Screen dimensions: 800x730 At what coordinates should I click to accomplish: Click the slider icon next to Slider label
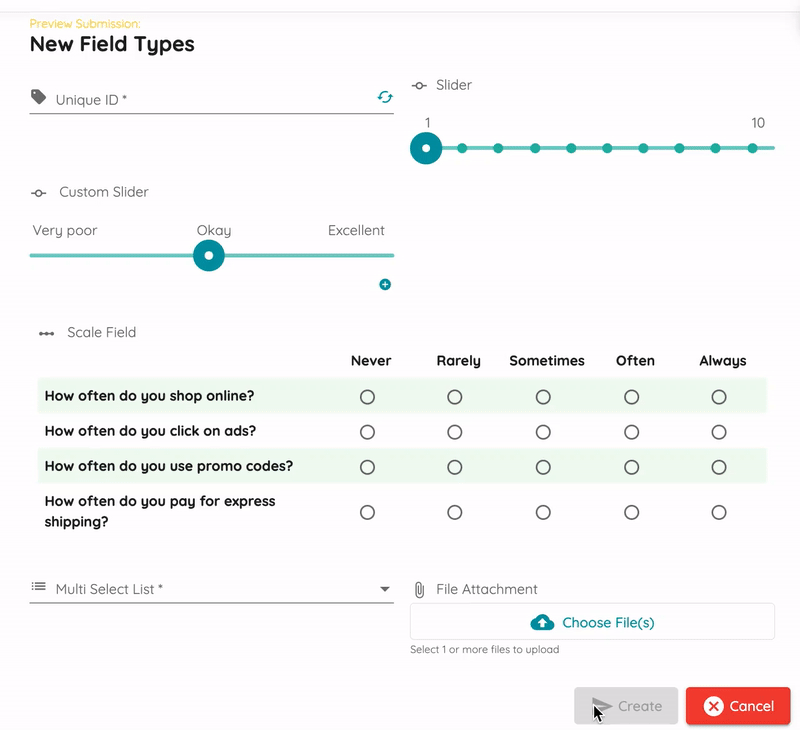pos(419,86)
